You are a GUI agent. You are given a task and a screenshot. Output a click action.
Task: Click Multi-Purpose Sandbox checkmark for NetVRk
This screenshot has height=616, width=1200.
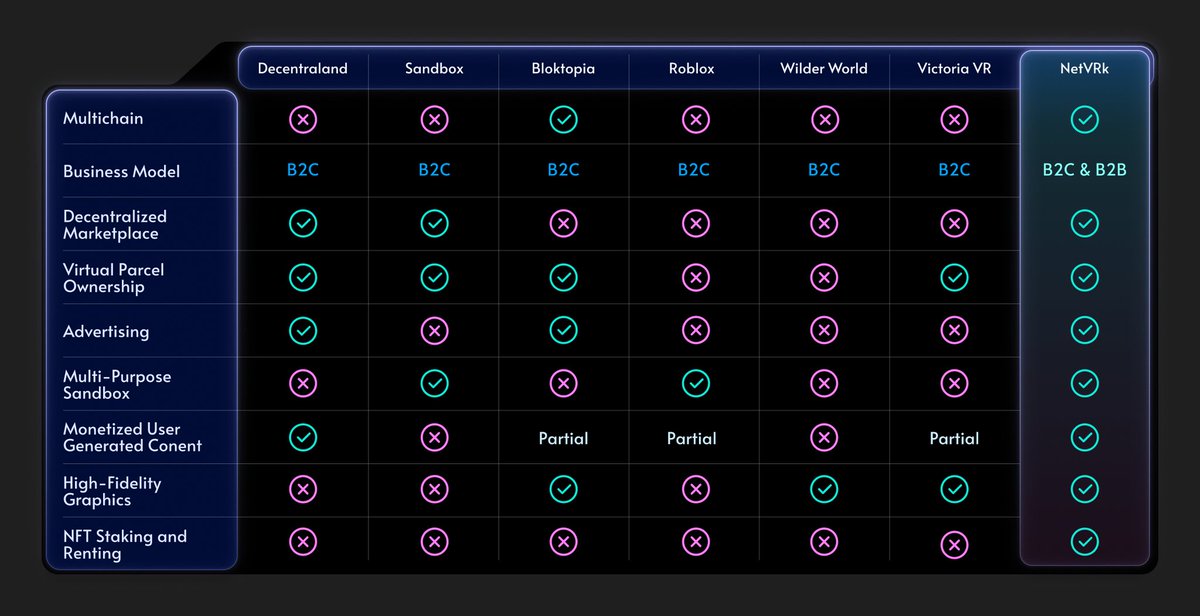tap(1085, 383)
